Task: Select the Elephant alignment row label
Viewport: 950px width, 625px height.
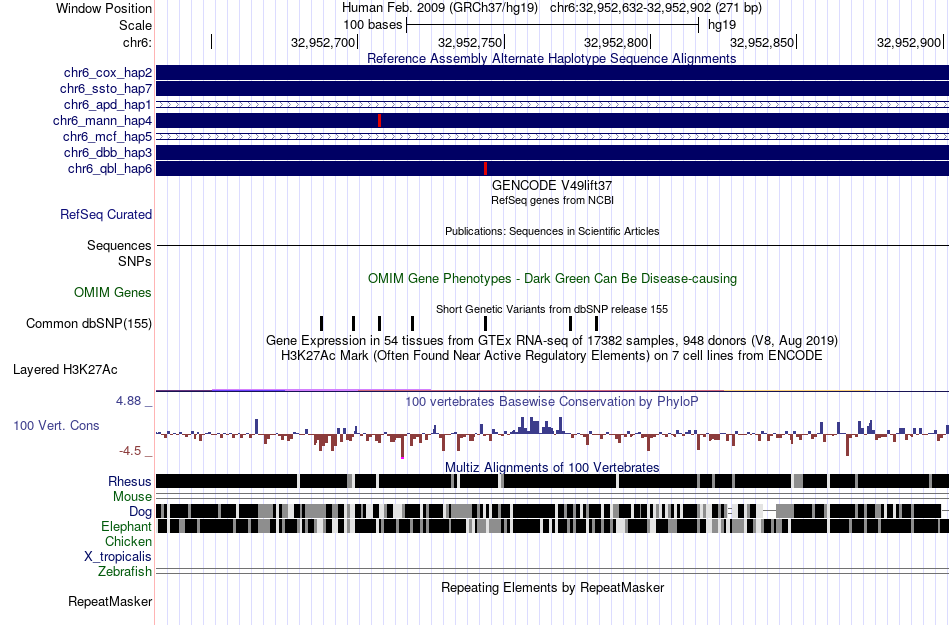Action: point(127,526)
